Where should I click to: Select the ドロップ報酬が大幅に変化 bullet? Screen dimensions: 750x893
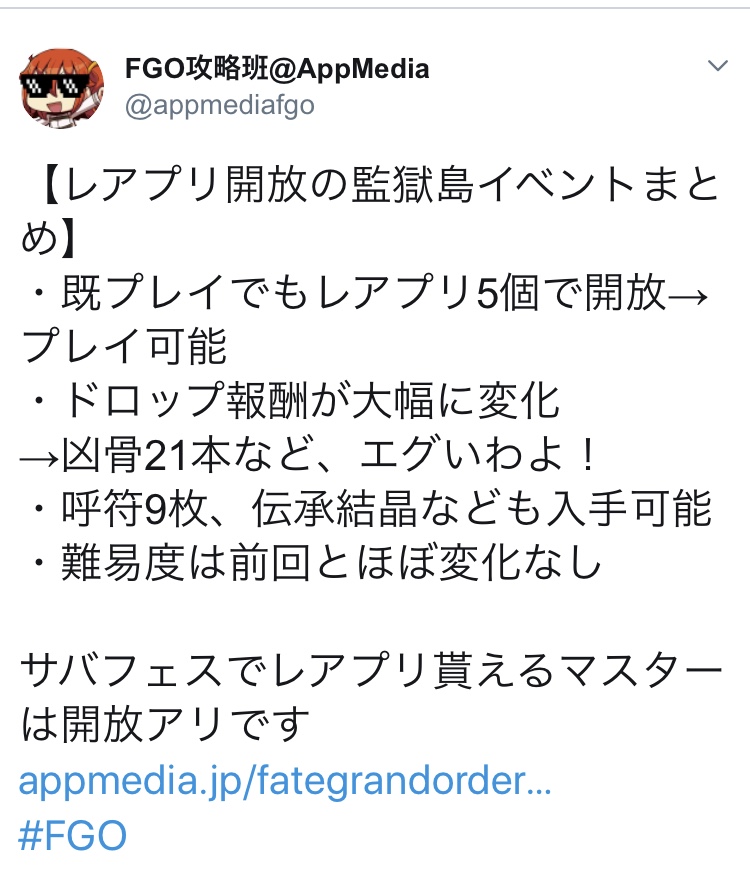pos(295,401)
